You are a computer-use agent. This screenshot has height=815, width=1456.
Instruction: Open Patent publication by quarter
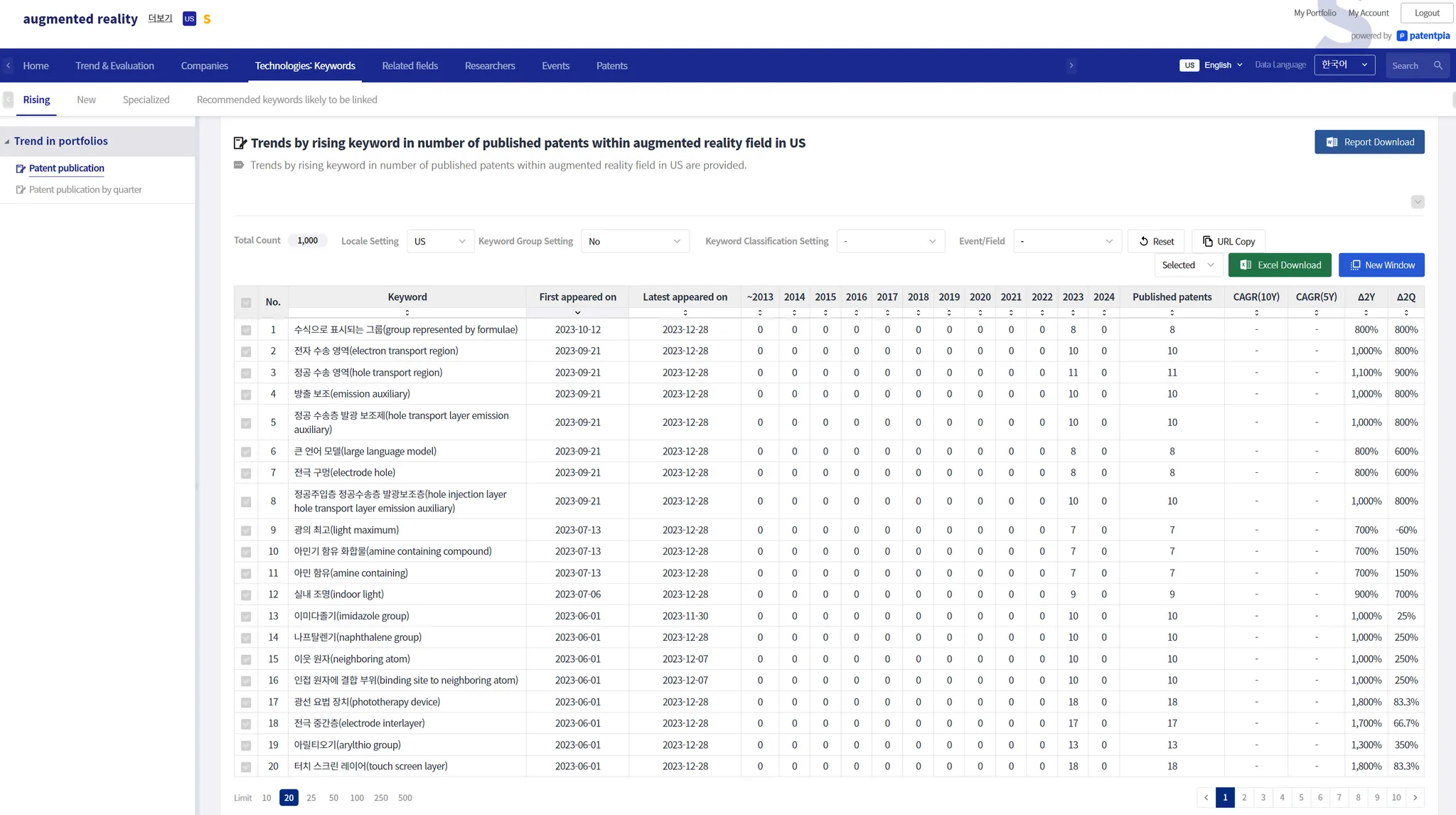click(x=85, y=190)
